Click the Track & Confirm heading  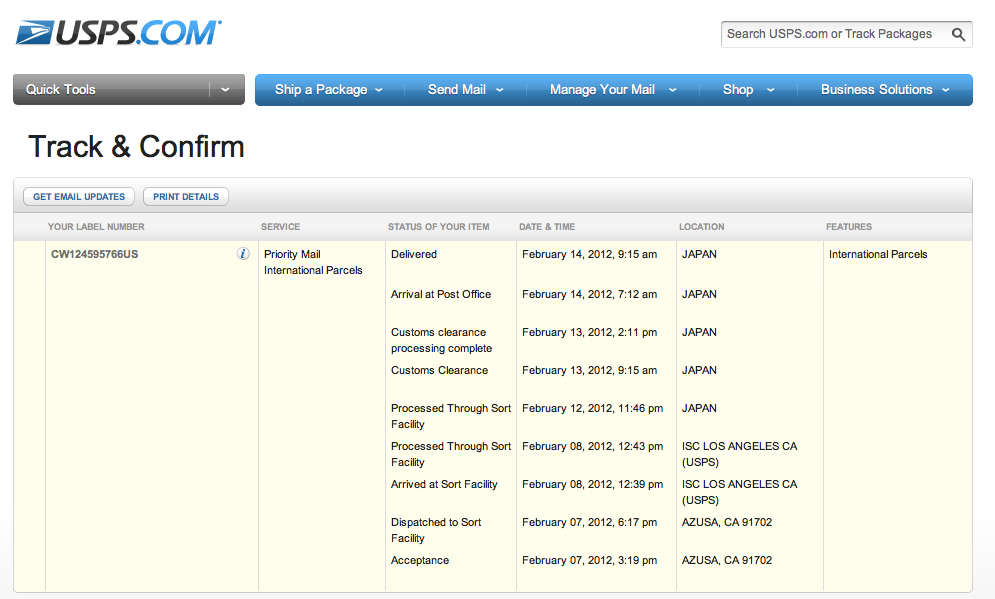click(x=136, y=147)
